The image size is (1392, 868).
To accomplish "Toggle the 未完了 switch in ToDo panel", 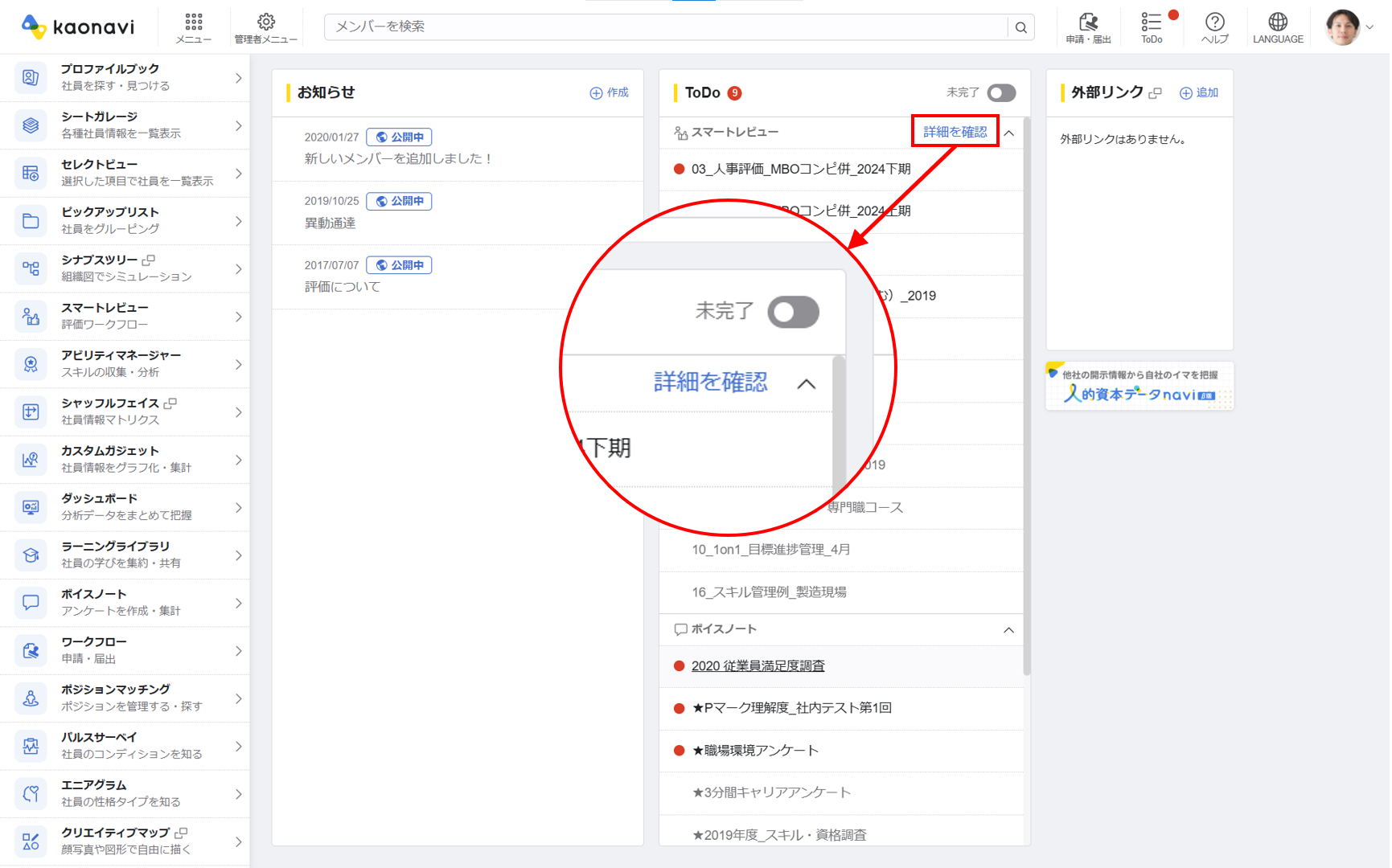I will pyautogui.click(x=1001, y=93).
